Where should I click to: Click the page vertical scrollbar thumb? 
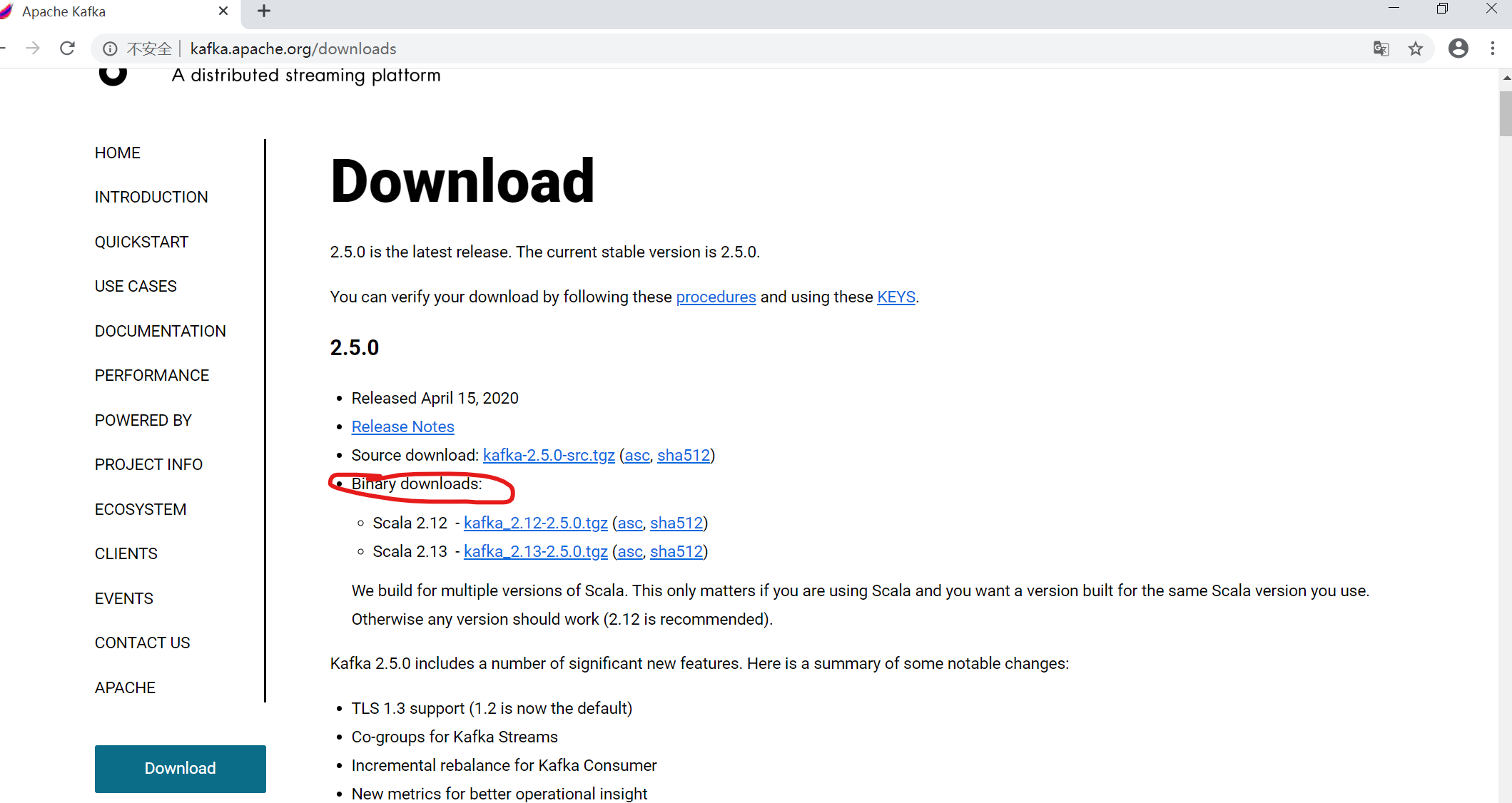pyautogui.click(x=1506, y=113)
